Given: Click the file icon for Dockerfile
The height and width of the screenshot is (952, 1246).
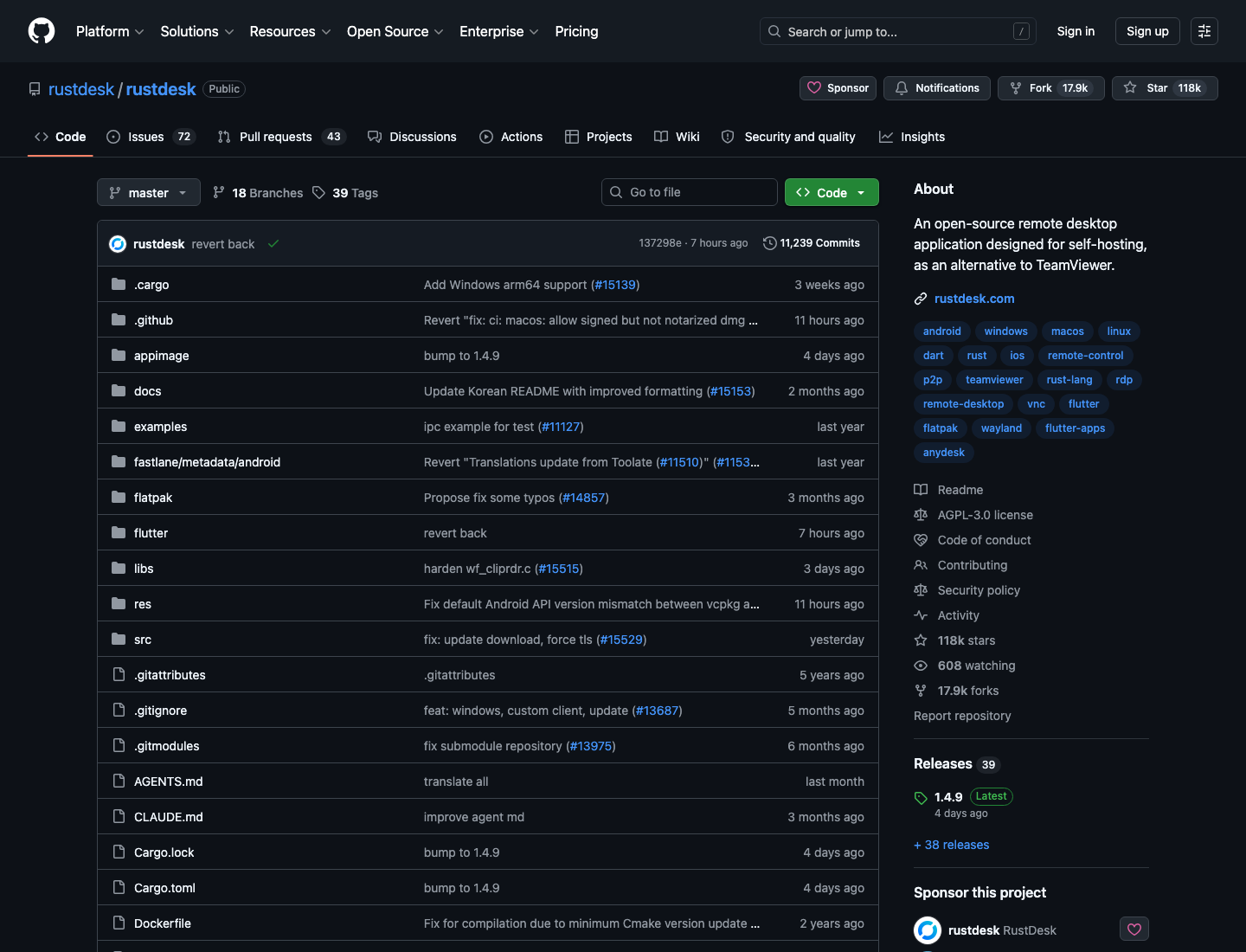Looking at the screenshot, I should tap(119, 923).
